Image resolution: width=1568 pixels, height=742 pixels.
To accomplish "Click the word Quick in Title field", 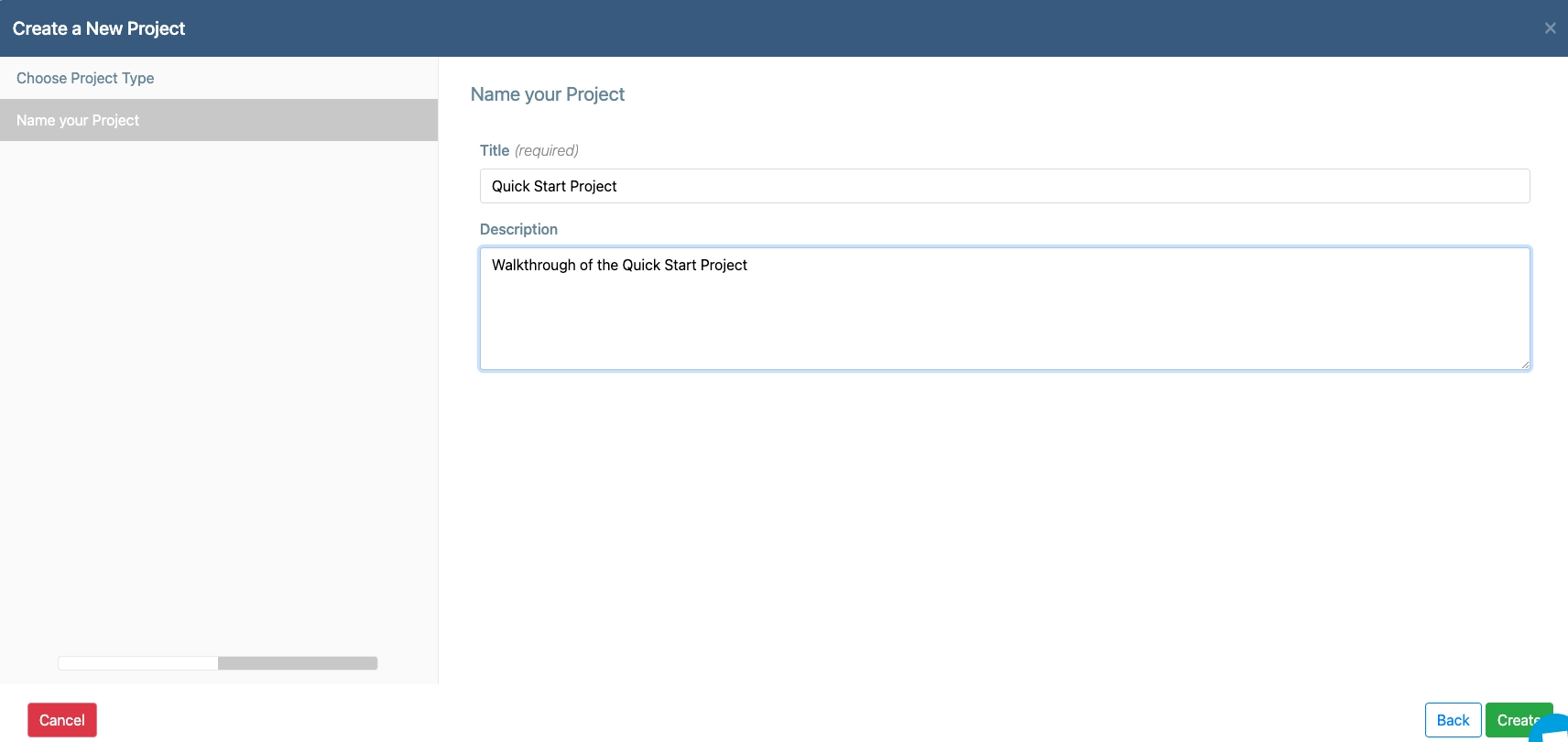I will (510, 186).
